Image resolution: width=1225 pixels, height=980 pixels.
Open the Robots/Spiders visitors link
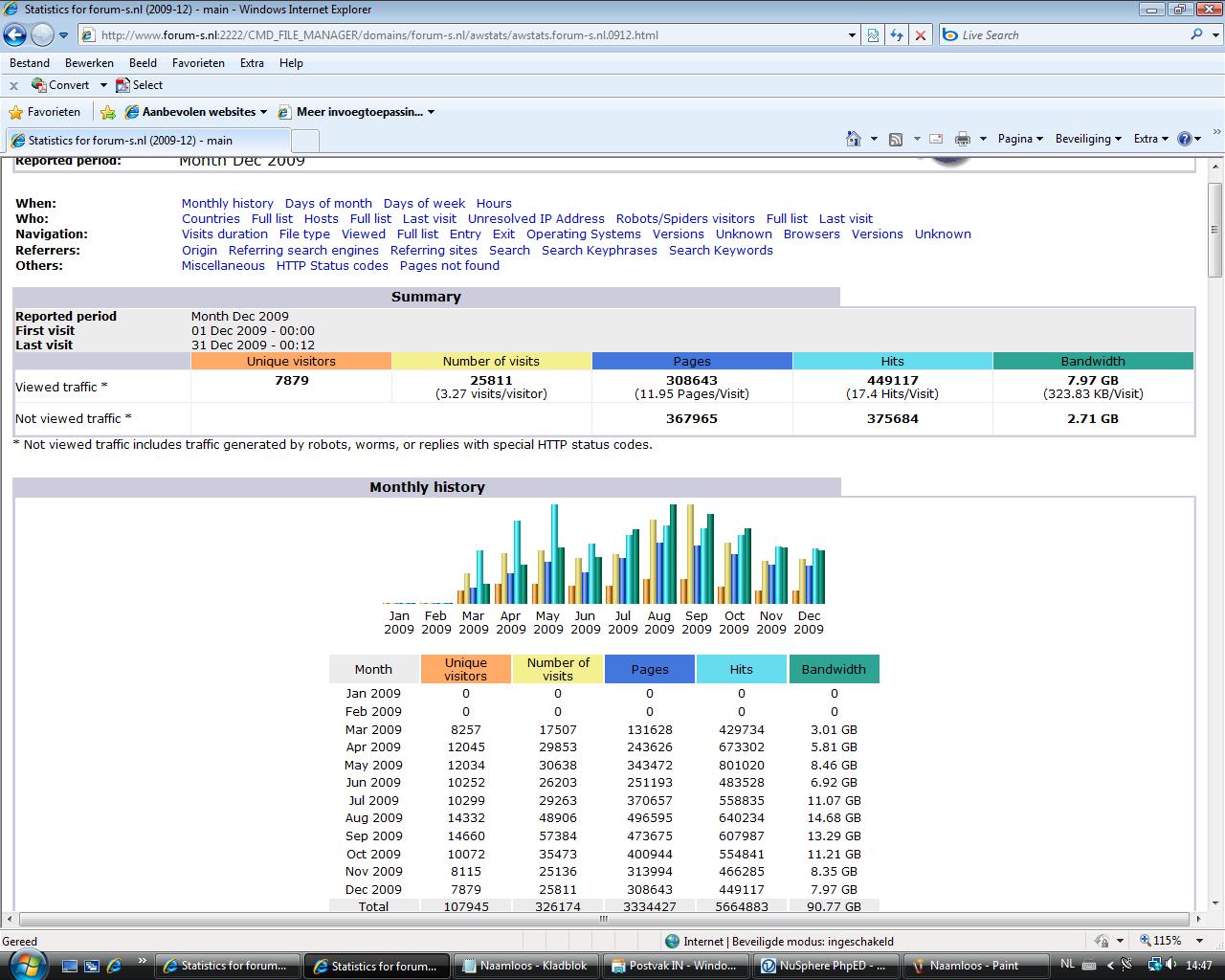point(685,218)
